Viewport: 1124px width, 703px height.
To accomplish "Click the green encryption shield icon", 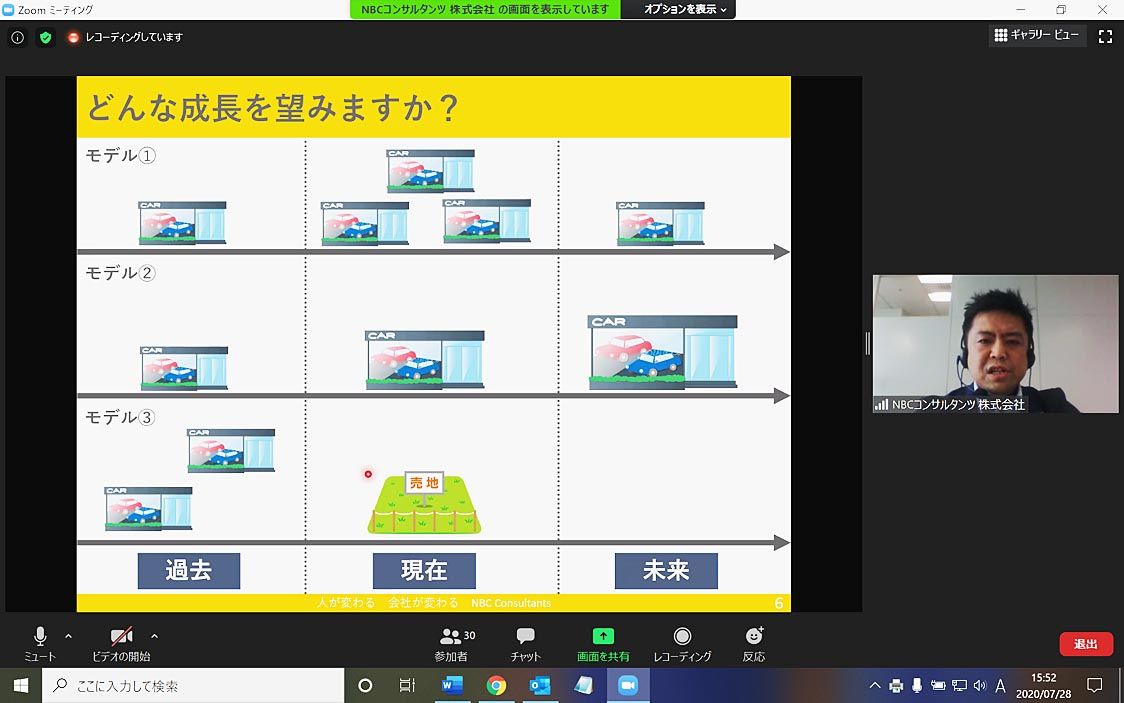I will [x=45, y=37].
